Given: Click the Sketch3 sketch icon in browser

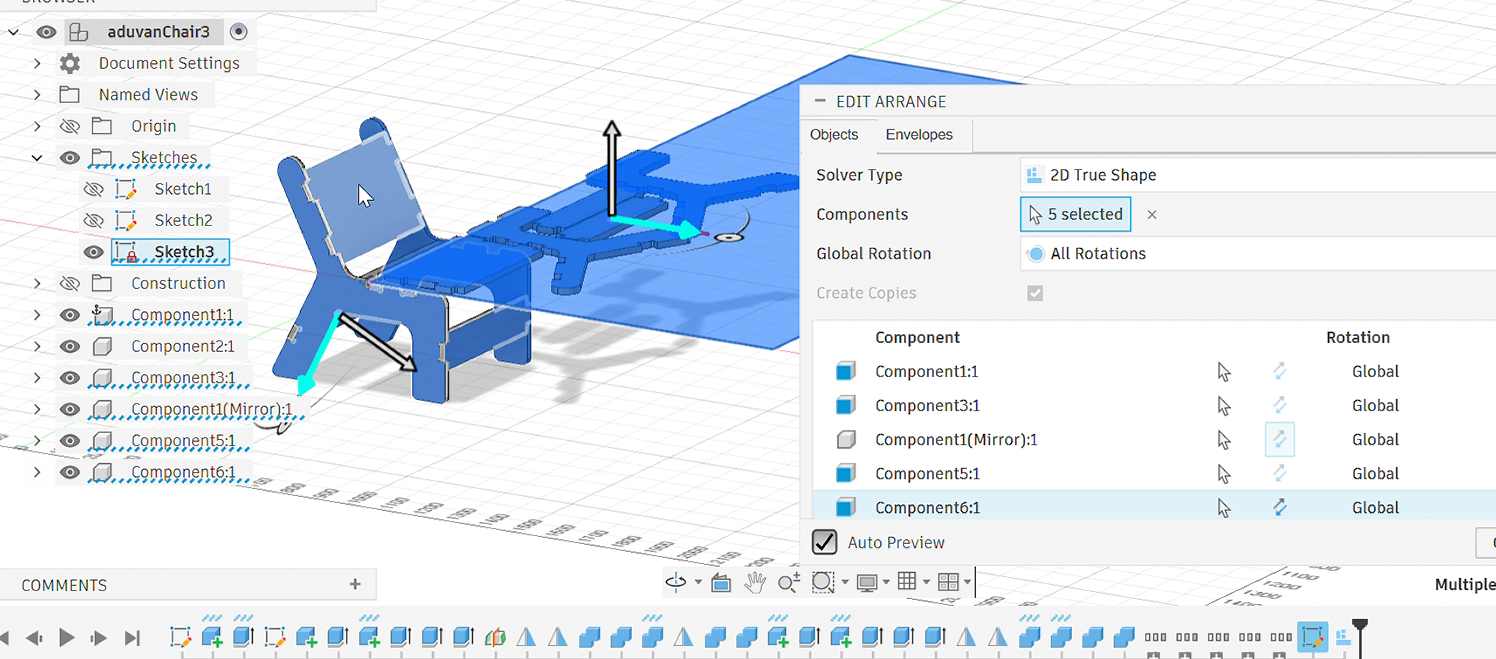Looking at the screenshot, I should click(x=125, y=252).
